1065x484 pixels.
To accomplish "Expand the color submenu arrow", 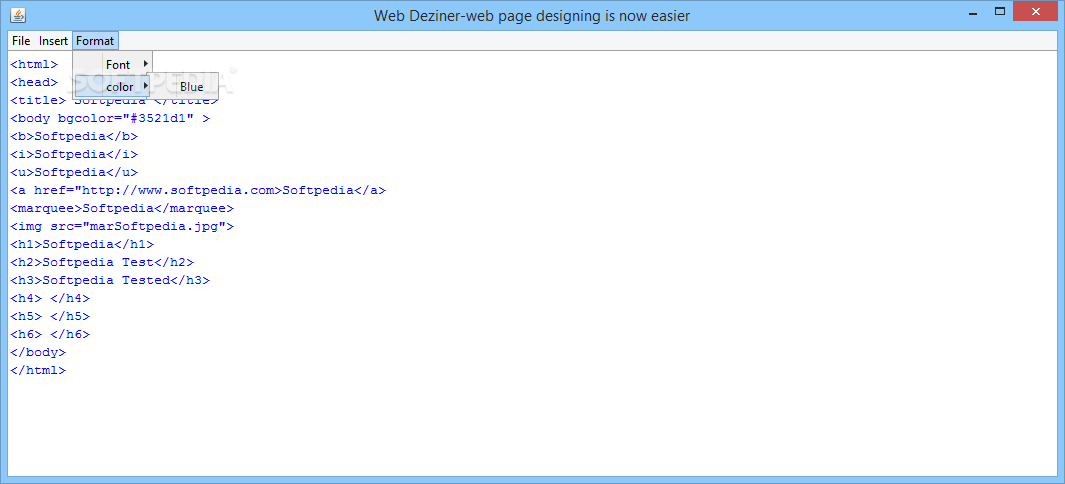I will click(145, 86).
